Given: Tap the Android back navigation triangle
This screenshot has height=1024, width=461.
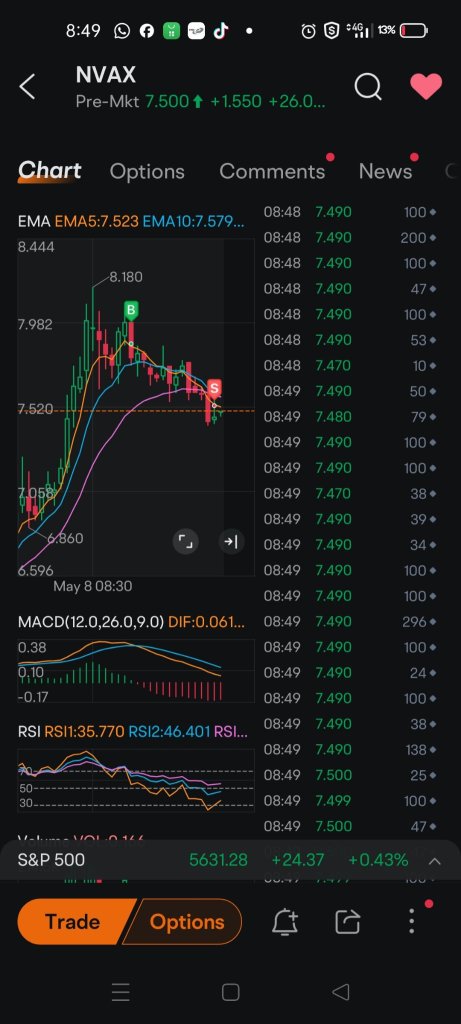Looking at the screenshot, I should 340,993.
